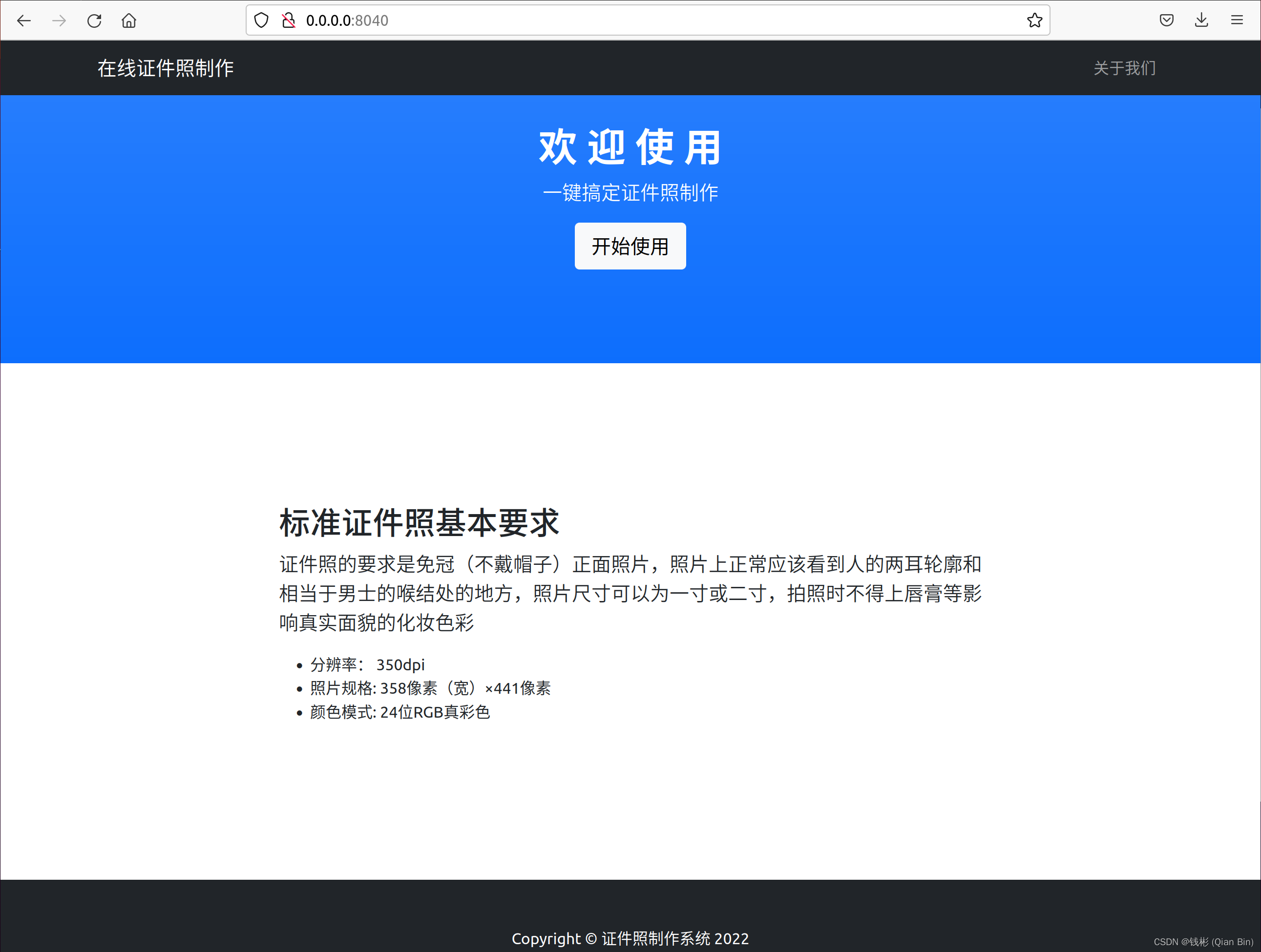Viewport: 1261px width, 952px height.
Task: Click the 在线证件照制作 brand link
Action: [x=166, y=68]
